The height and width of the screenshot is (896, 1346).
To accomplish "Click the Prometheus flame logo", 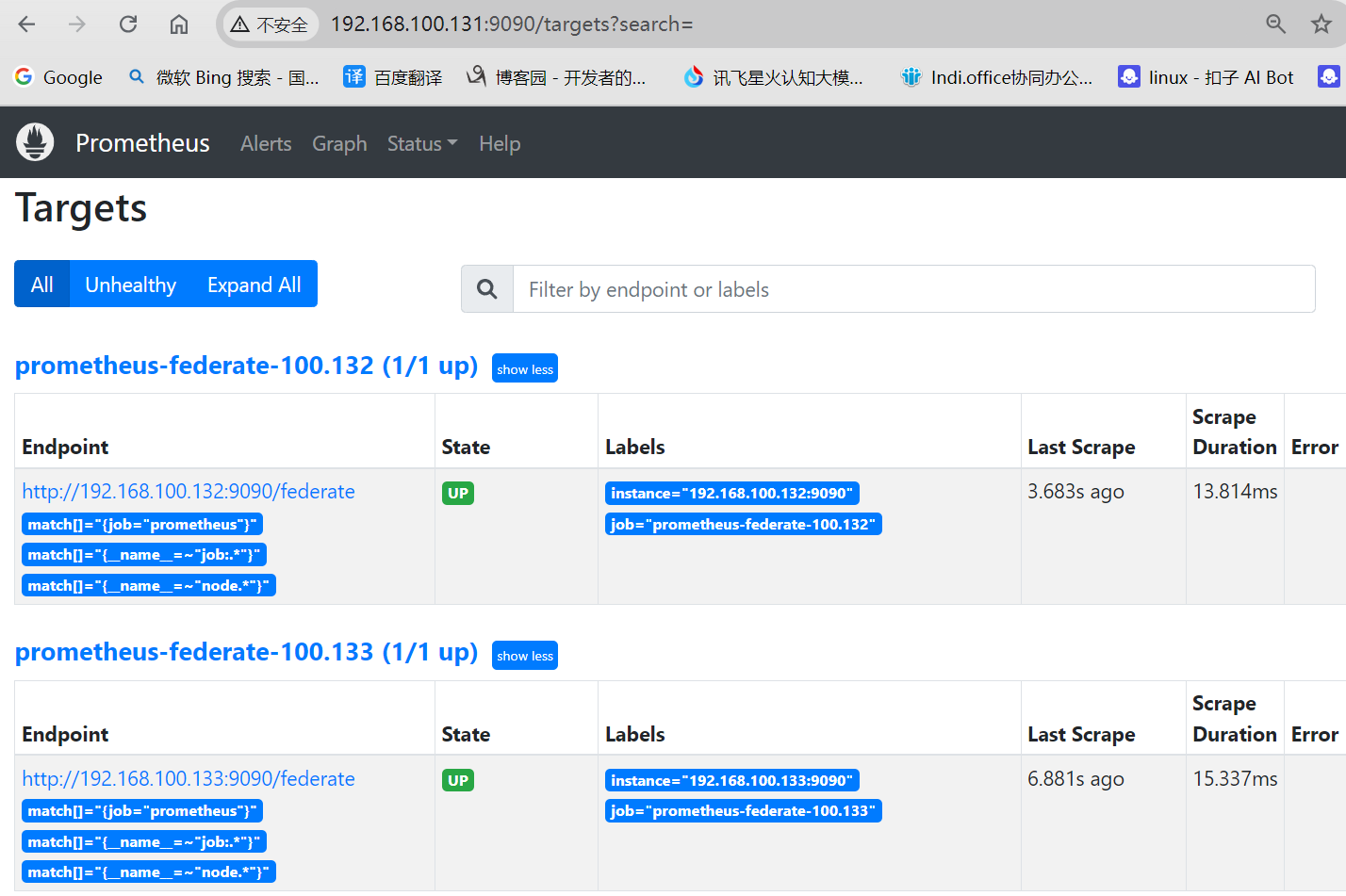I will (35, 142).
